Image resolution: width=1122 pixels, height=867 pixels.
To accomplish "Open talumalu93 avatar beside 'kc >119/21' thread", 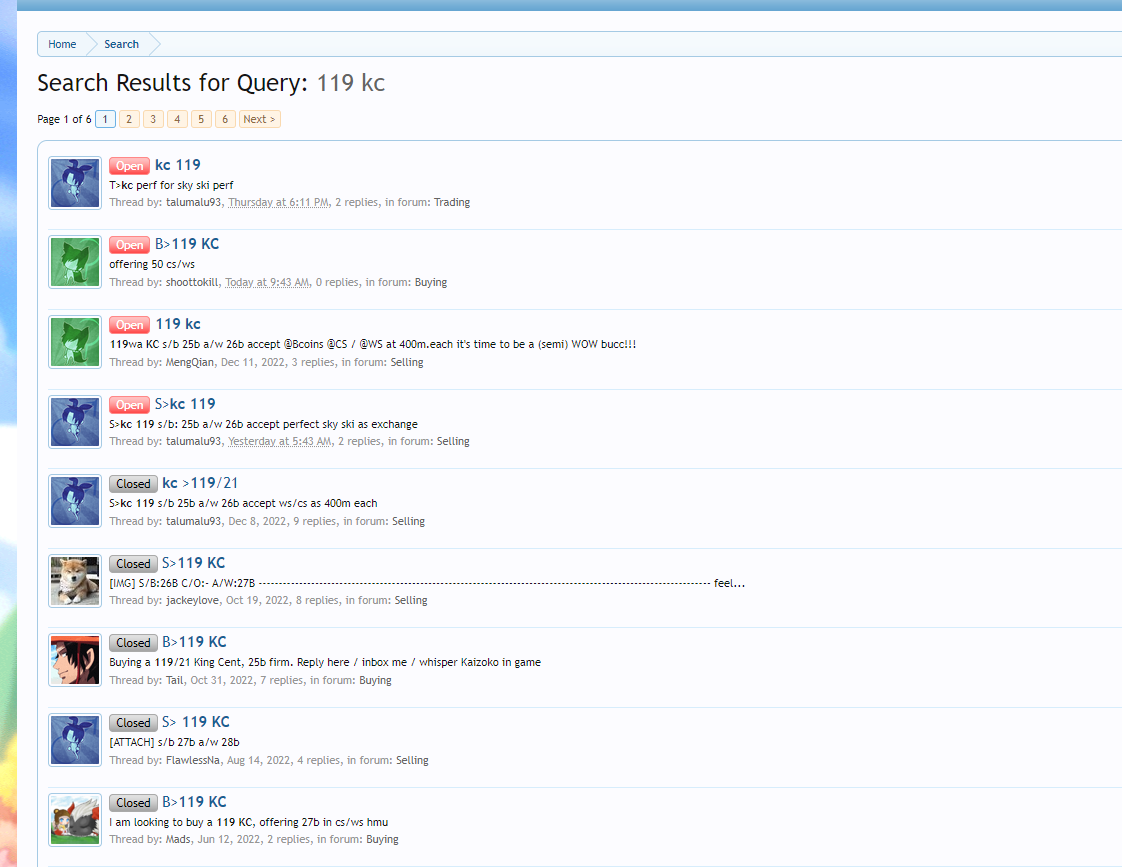I will (x=74, y=501).
